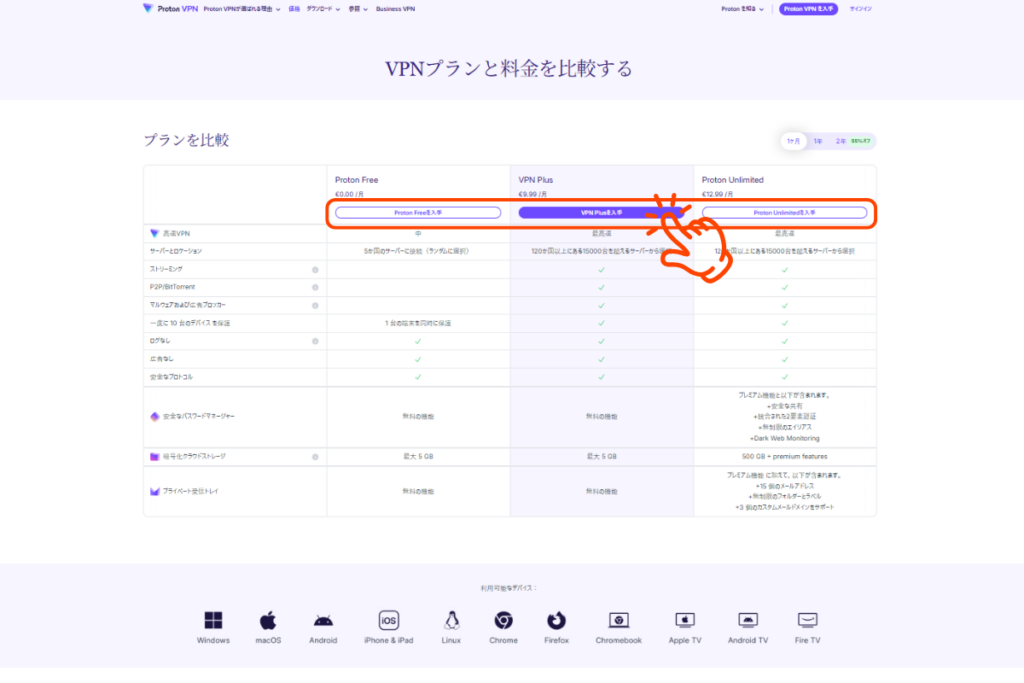
Task: Select the macOS apple icon
Action: (268, 620)
